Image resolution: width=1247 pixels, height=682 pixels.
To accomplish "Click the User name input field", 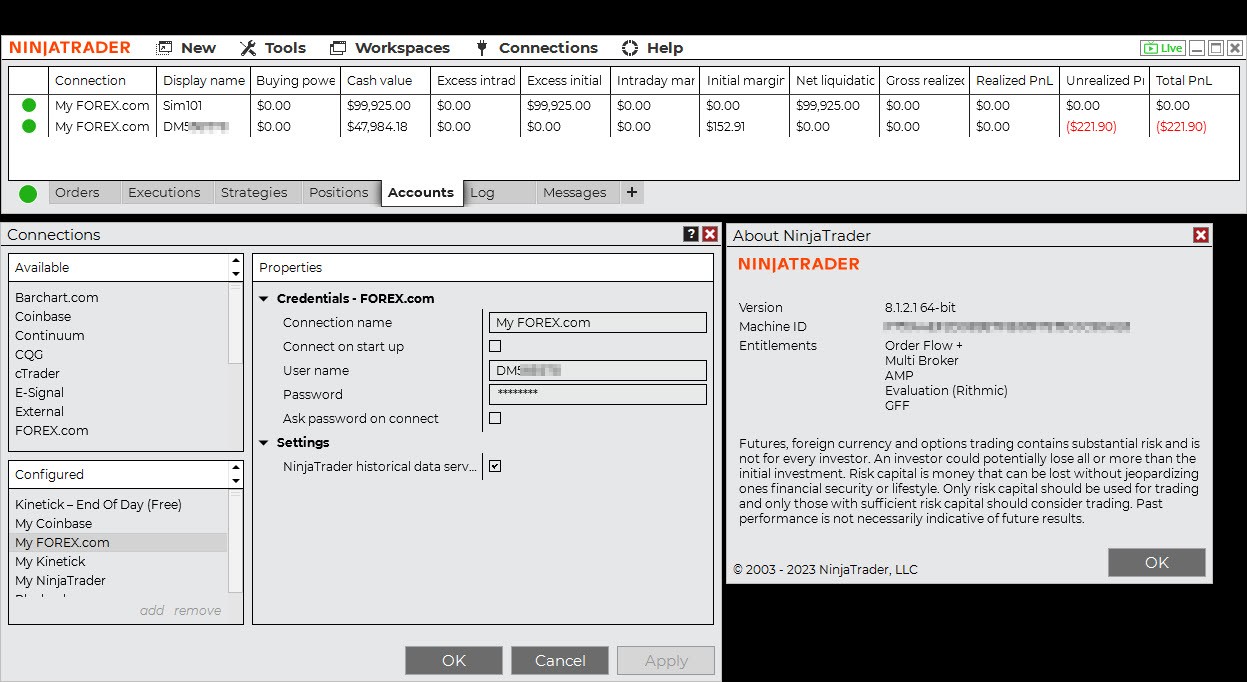I will coord(598,370).
